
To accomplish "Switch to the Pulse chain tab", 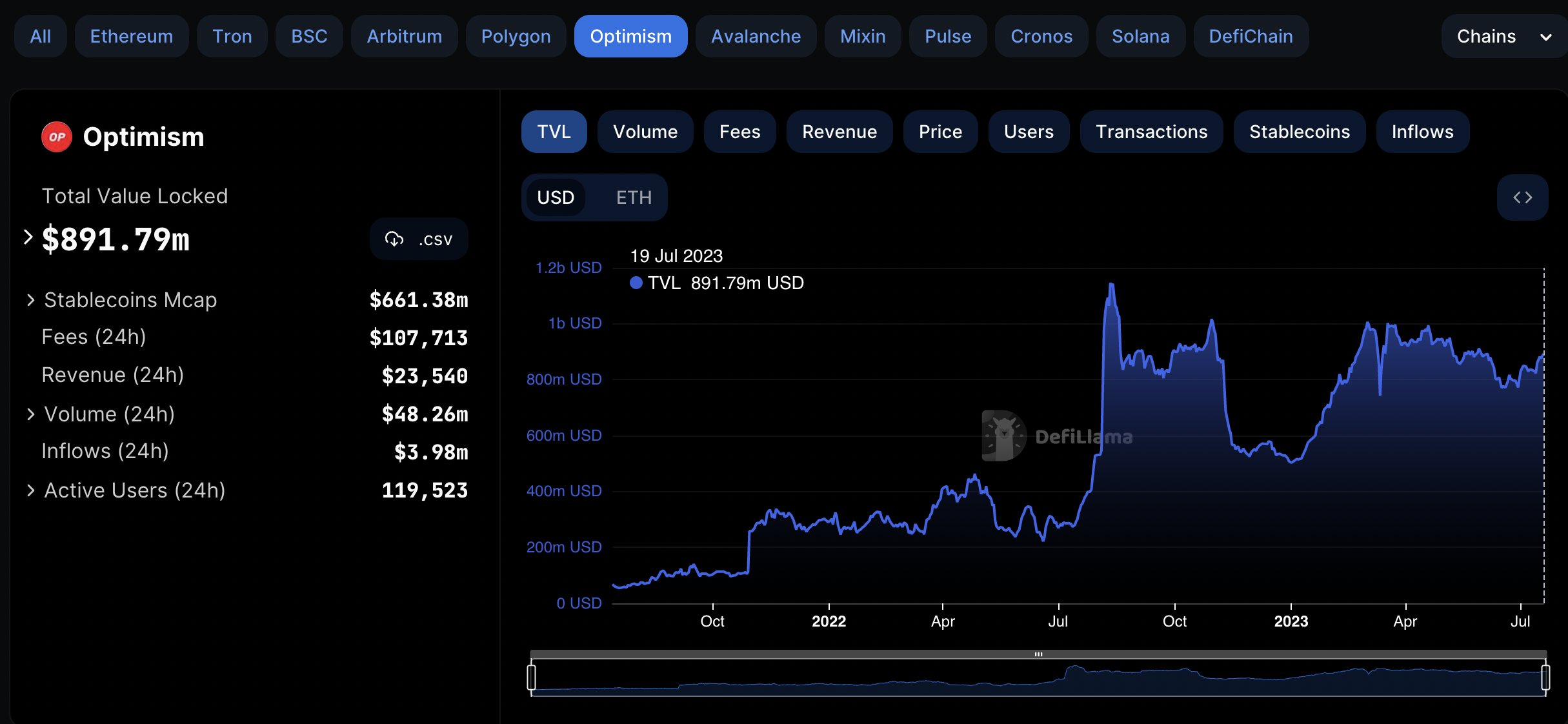I will [948, 36].
